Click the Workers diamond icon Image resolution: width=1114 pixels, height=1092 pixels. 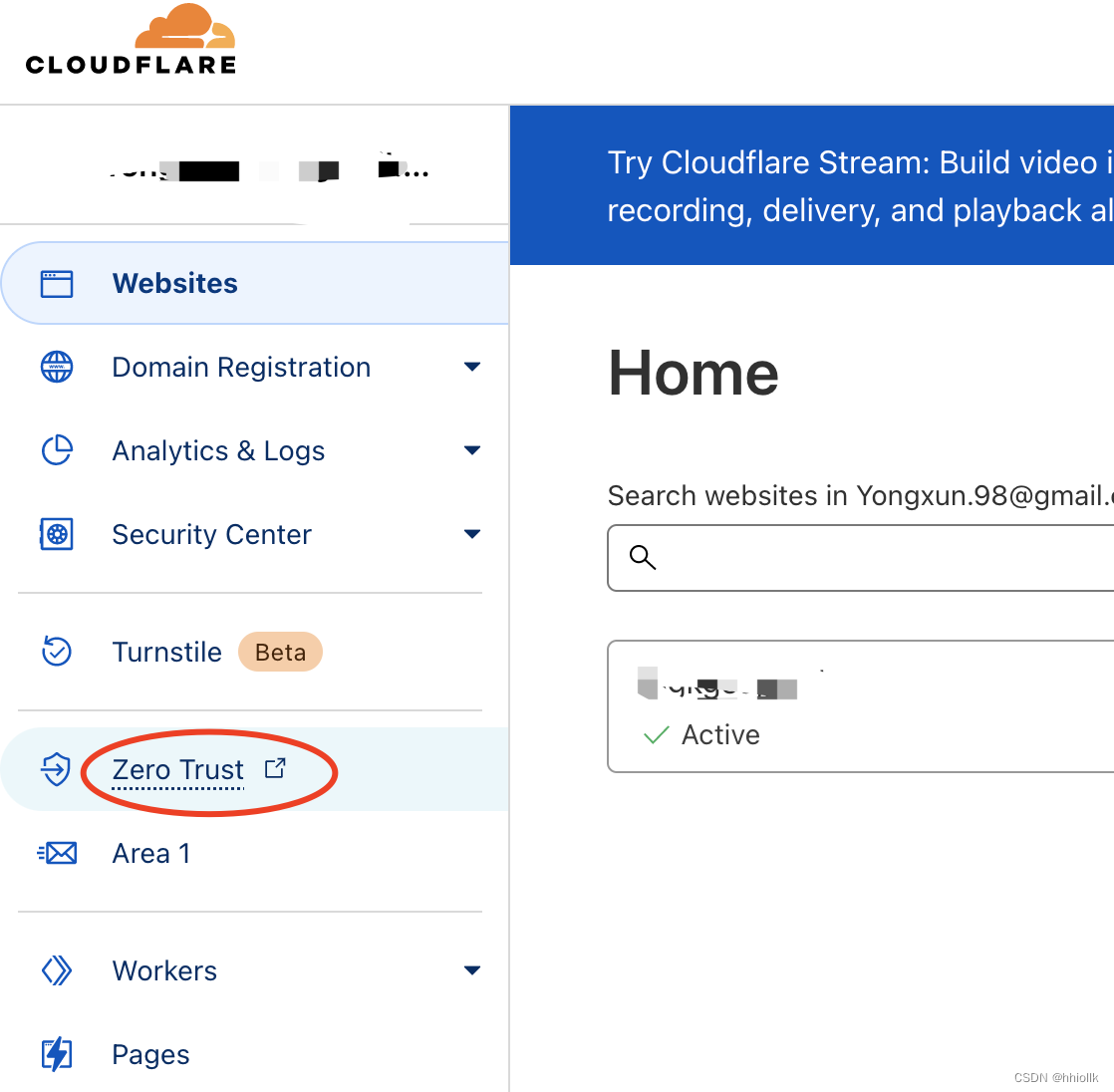57,970
